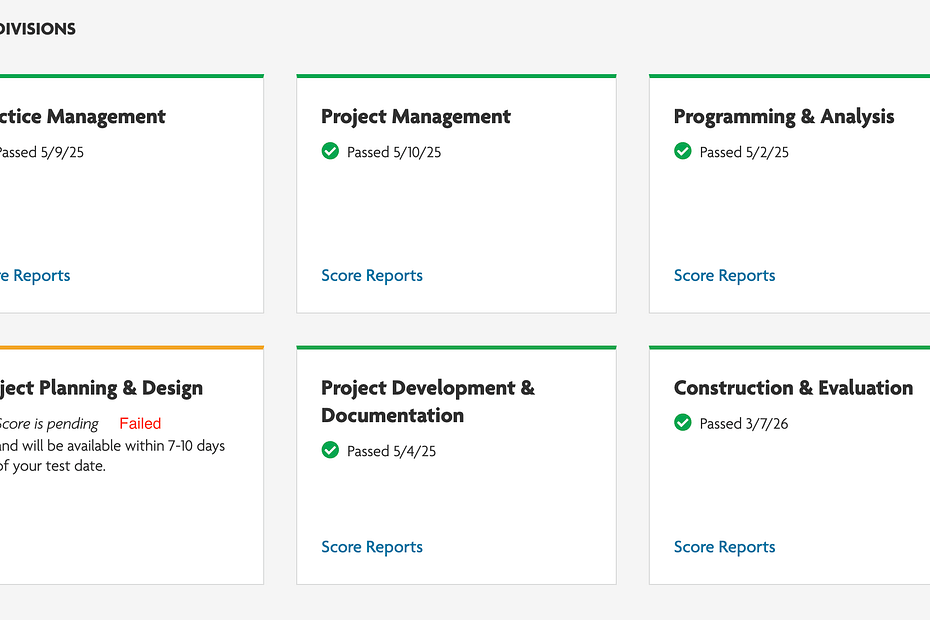This screenshot has width=930, height=620.
Task: Click the Practice Management card heading
Action: [x=82, y=117]
